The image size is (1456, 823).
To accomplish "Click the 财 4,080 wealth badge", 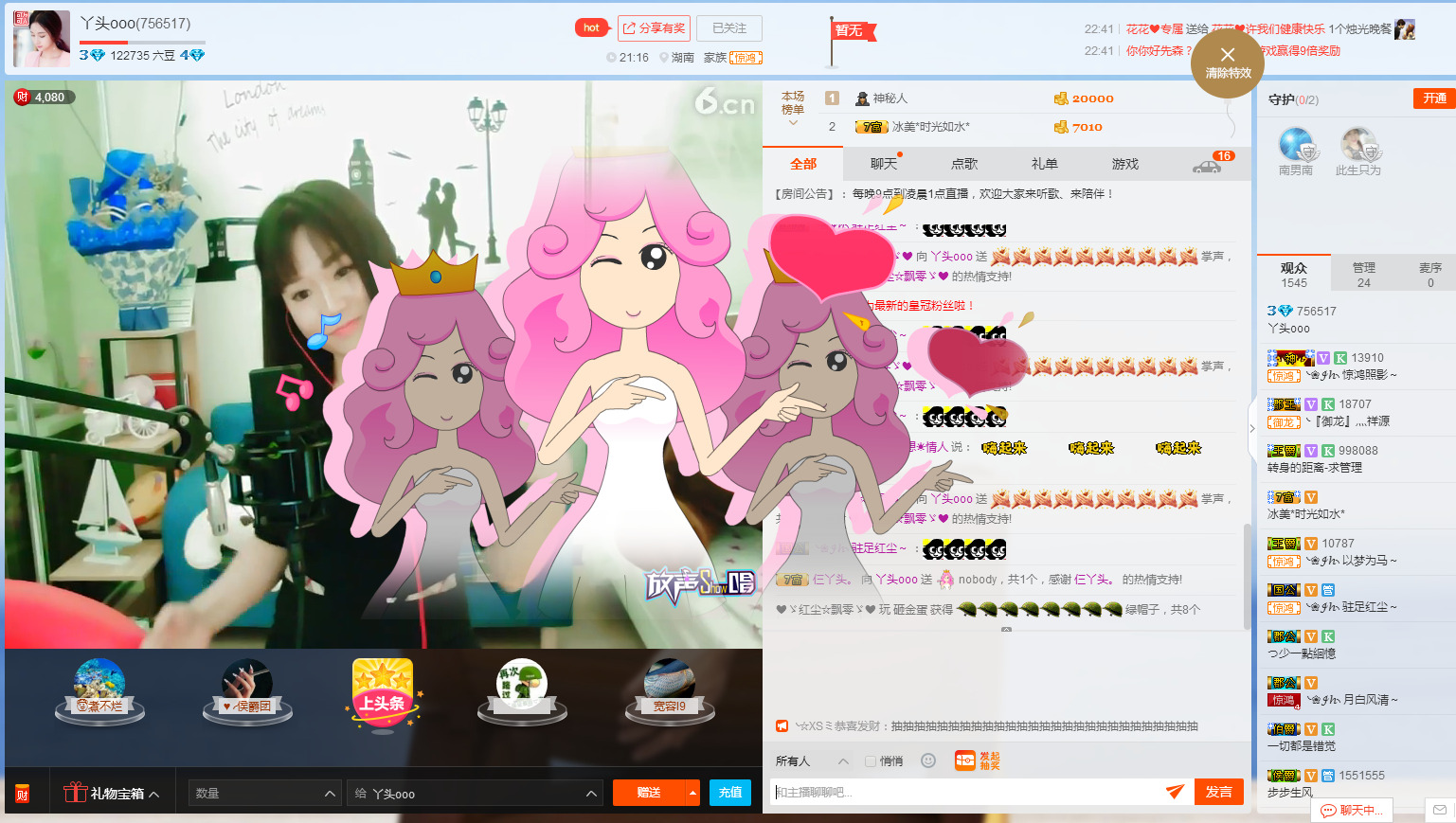I will (x=42, y=97).
